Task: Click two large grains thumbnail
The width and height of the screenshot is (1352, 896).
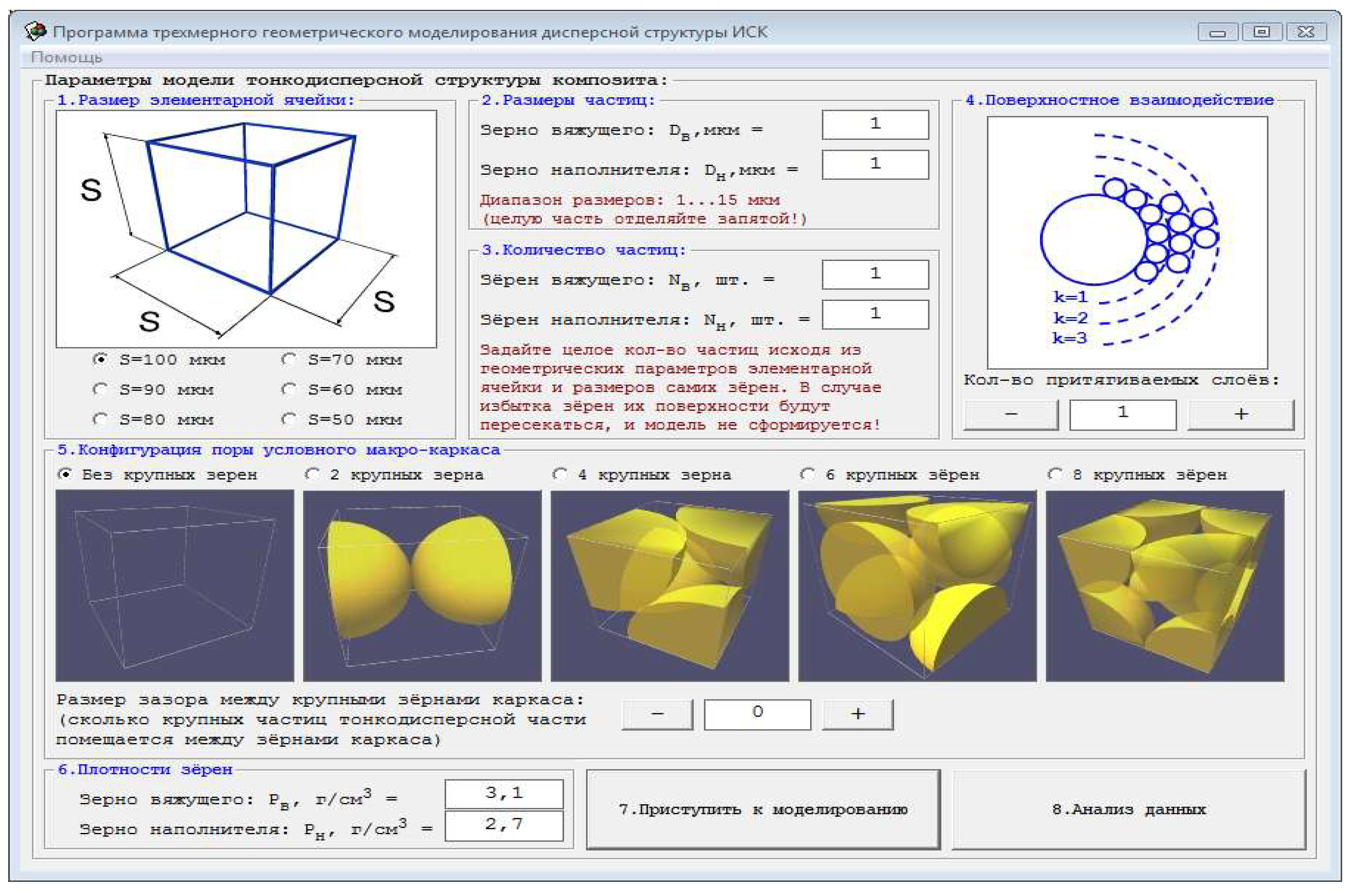Action: [422, 586]
